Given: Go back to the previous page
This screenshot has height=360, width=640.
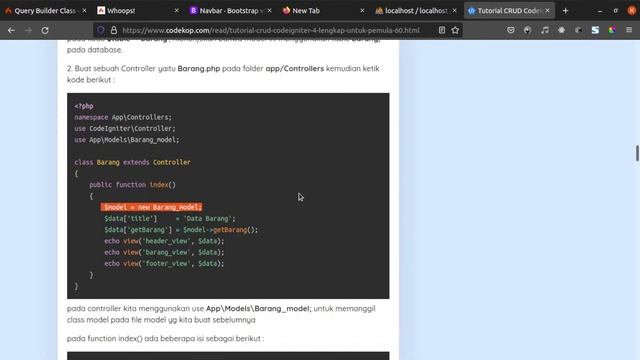Looking at the screenshot, I should click(11, 30).
